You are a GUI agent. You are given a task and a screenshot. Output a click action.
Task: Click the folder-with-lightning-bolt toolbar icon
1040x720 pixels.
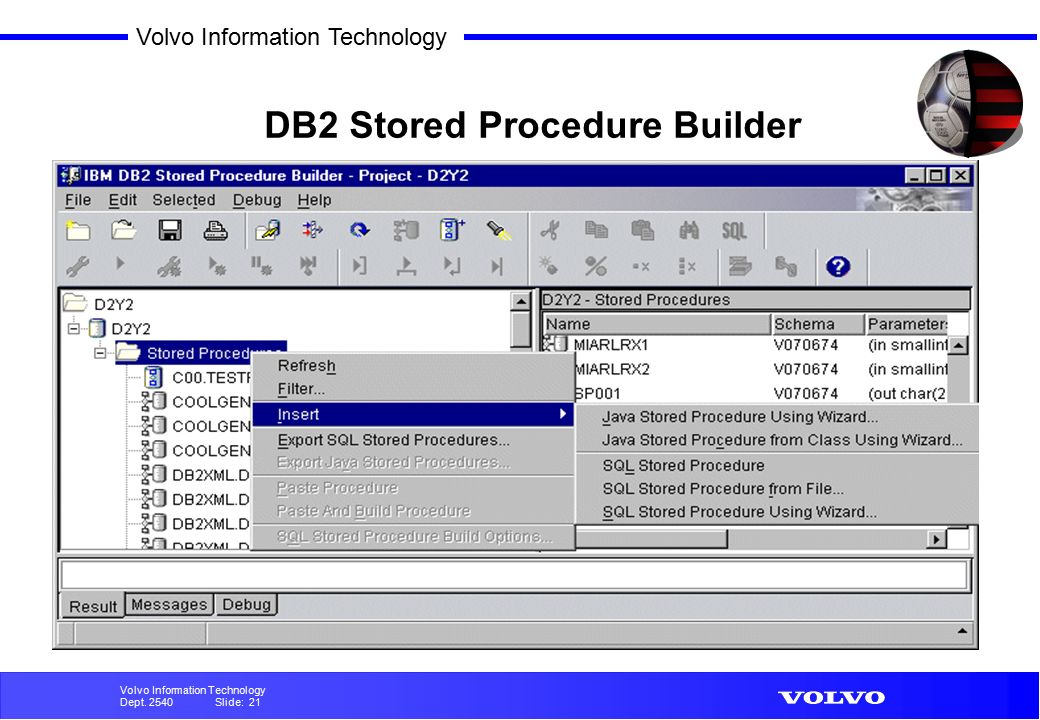268,231
